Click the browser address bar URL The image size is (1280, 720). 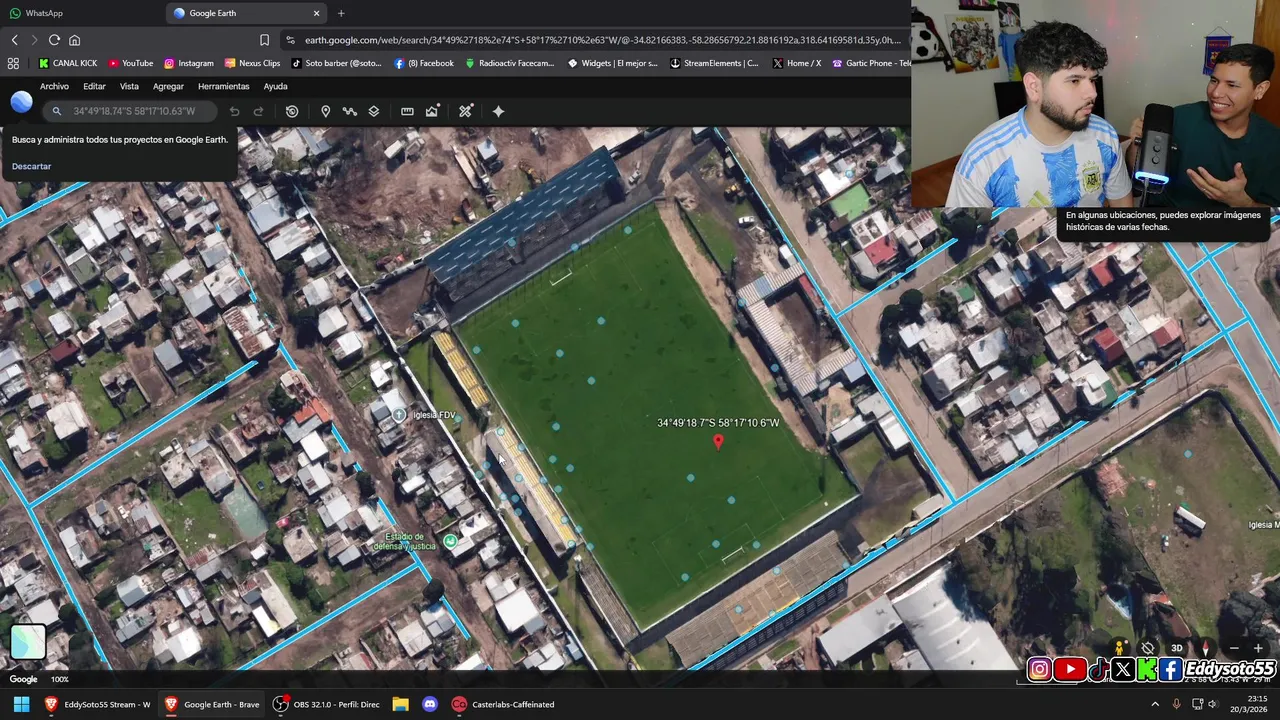[603, 40]
